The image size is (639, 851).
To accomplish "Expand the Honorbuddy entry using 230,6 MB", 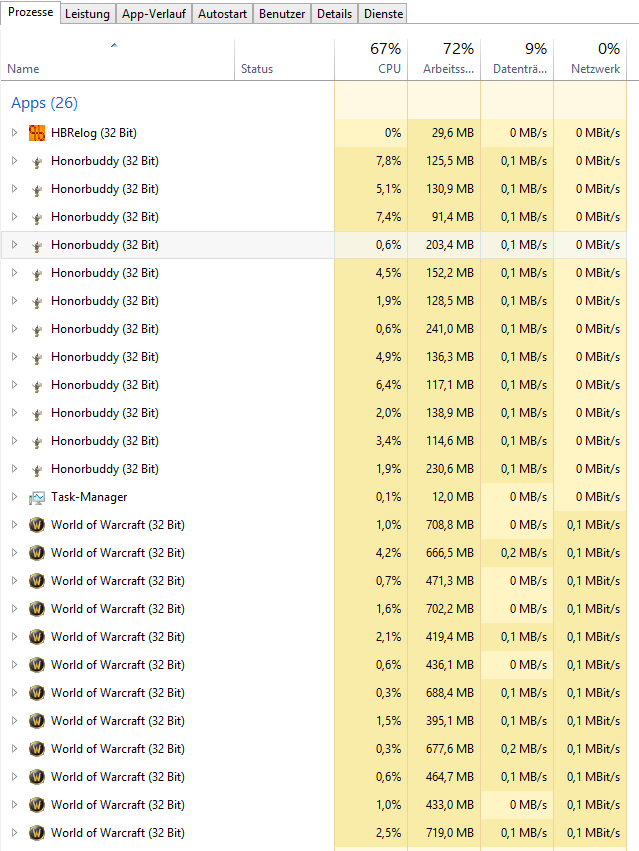I will 14,469.
